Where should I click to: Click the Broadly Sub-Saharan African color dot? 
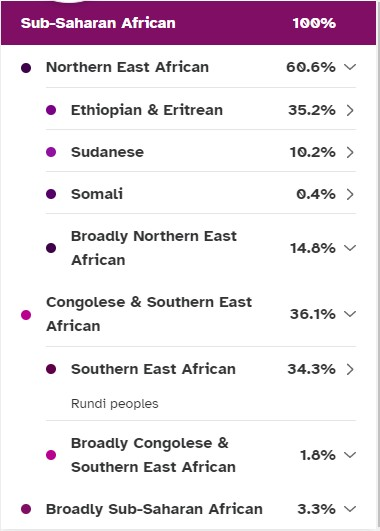26,509
